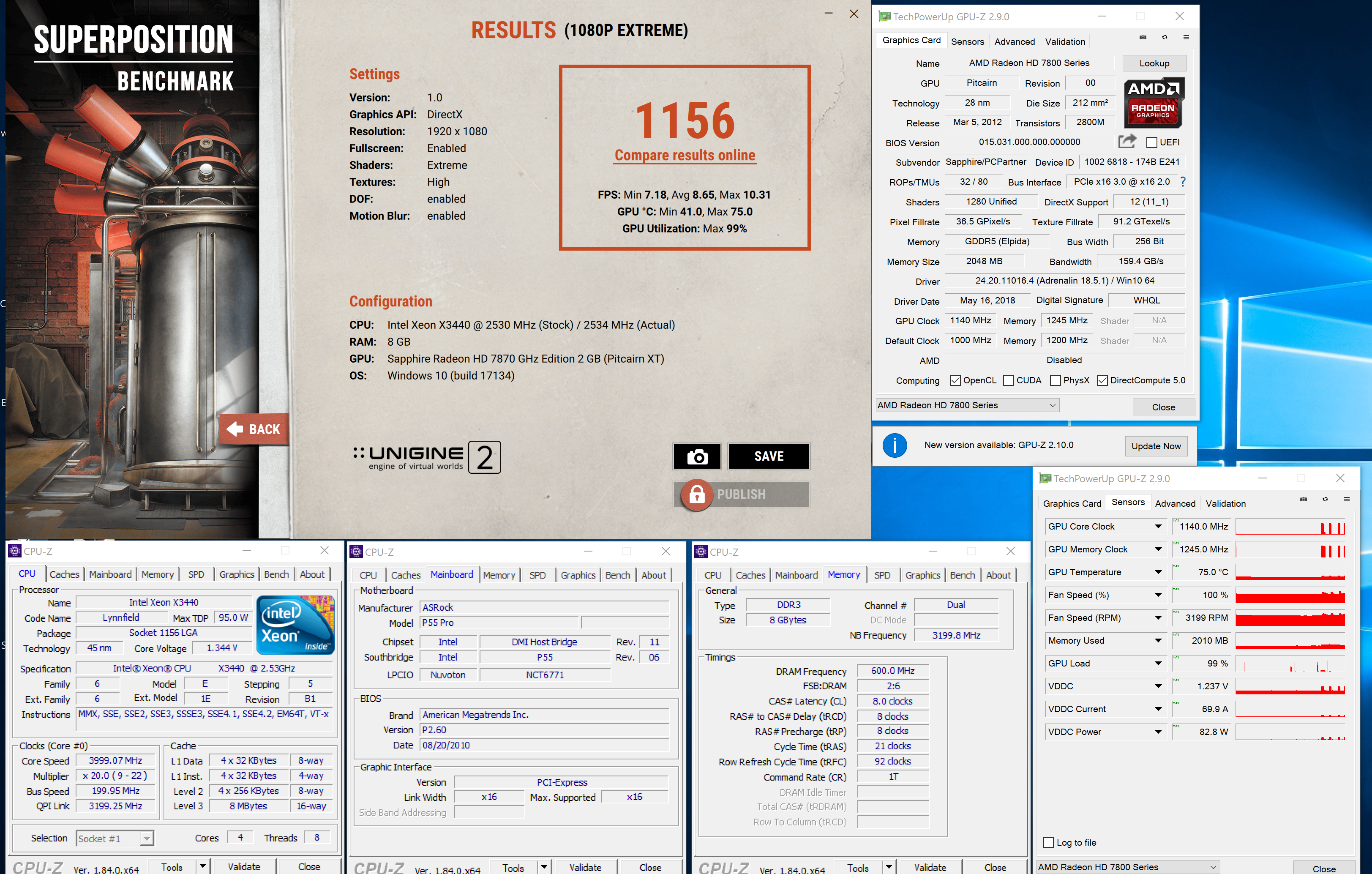This screenshot has width=1372, height=874.
Task: Click GPU Core Clock sensor graph
Action: (1290, 527)
